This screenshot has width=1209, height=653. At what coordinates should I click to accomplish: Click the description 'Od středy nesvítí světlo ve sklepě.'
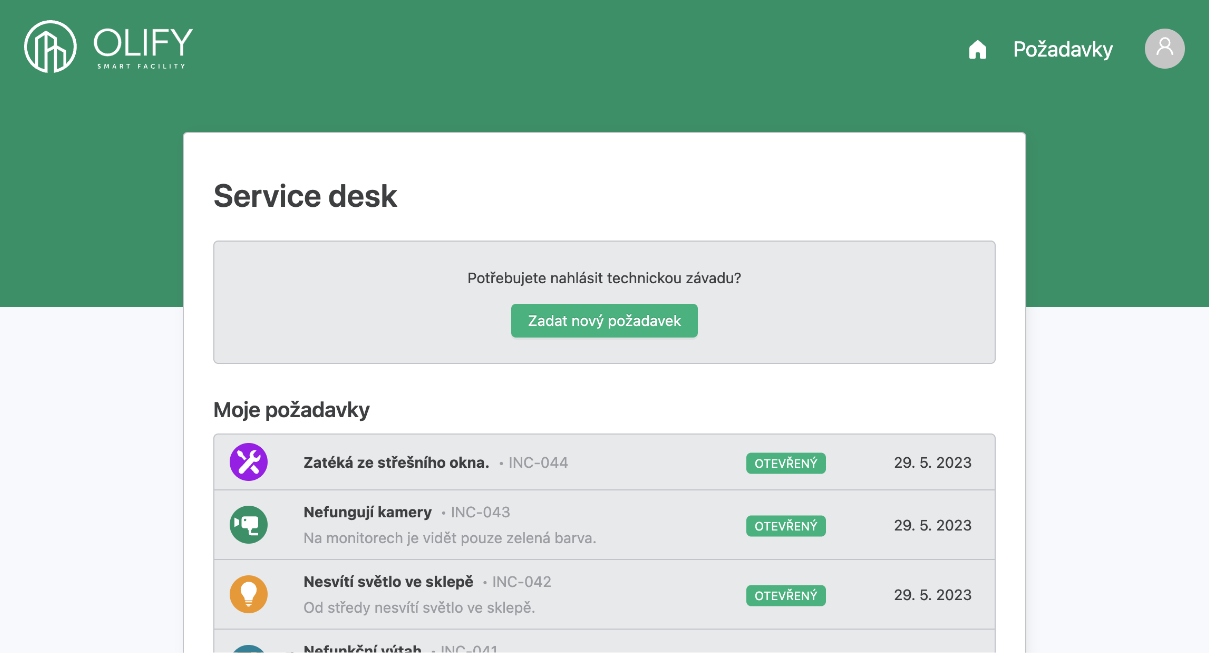[419, 608]
